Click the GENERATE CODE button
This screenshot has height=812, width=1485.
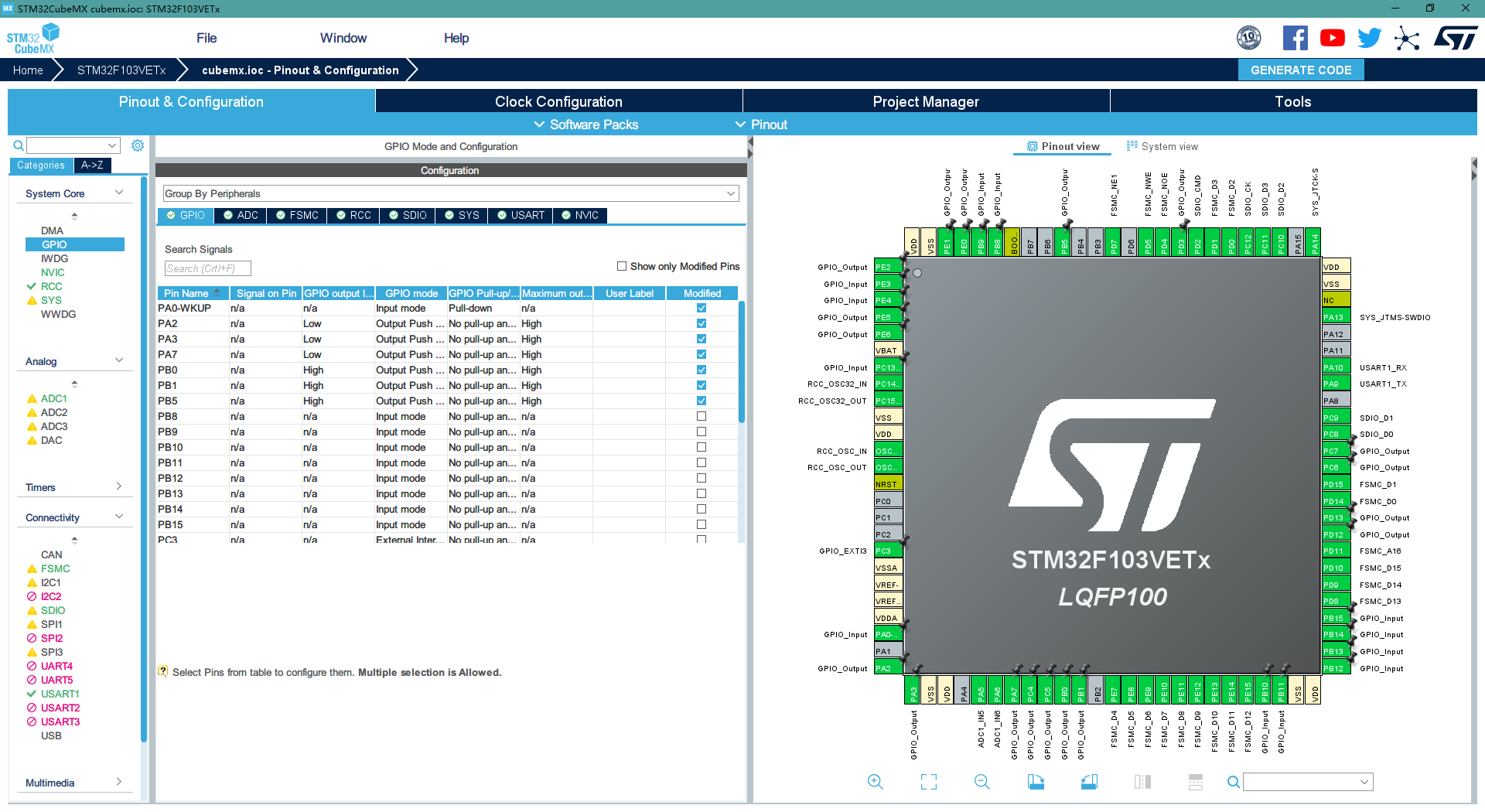pos(1301,70)
